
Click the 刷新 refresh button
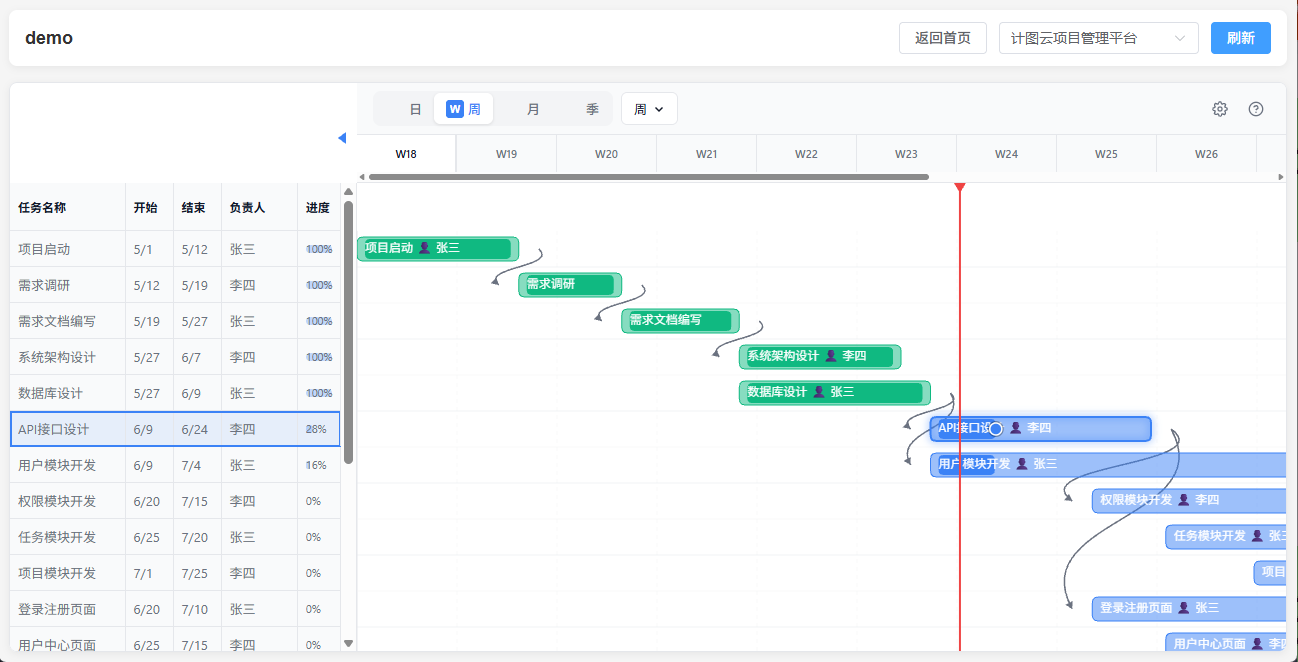pyautogui.click(x=1241, y=38)
